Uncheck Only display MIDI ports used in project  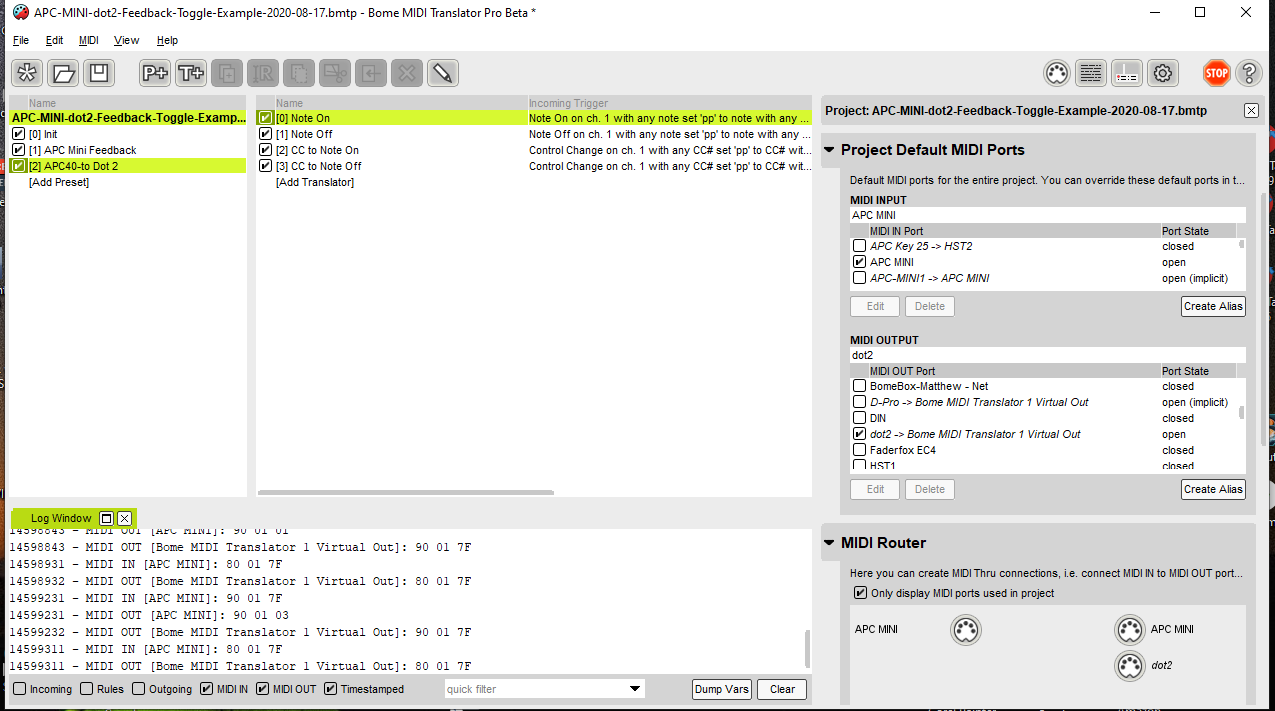(x=861, y=593)
